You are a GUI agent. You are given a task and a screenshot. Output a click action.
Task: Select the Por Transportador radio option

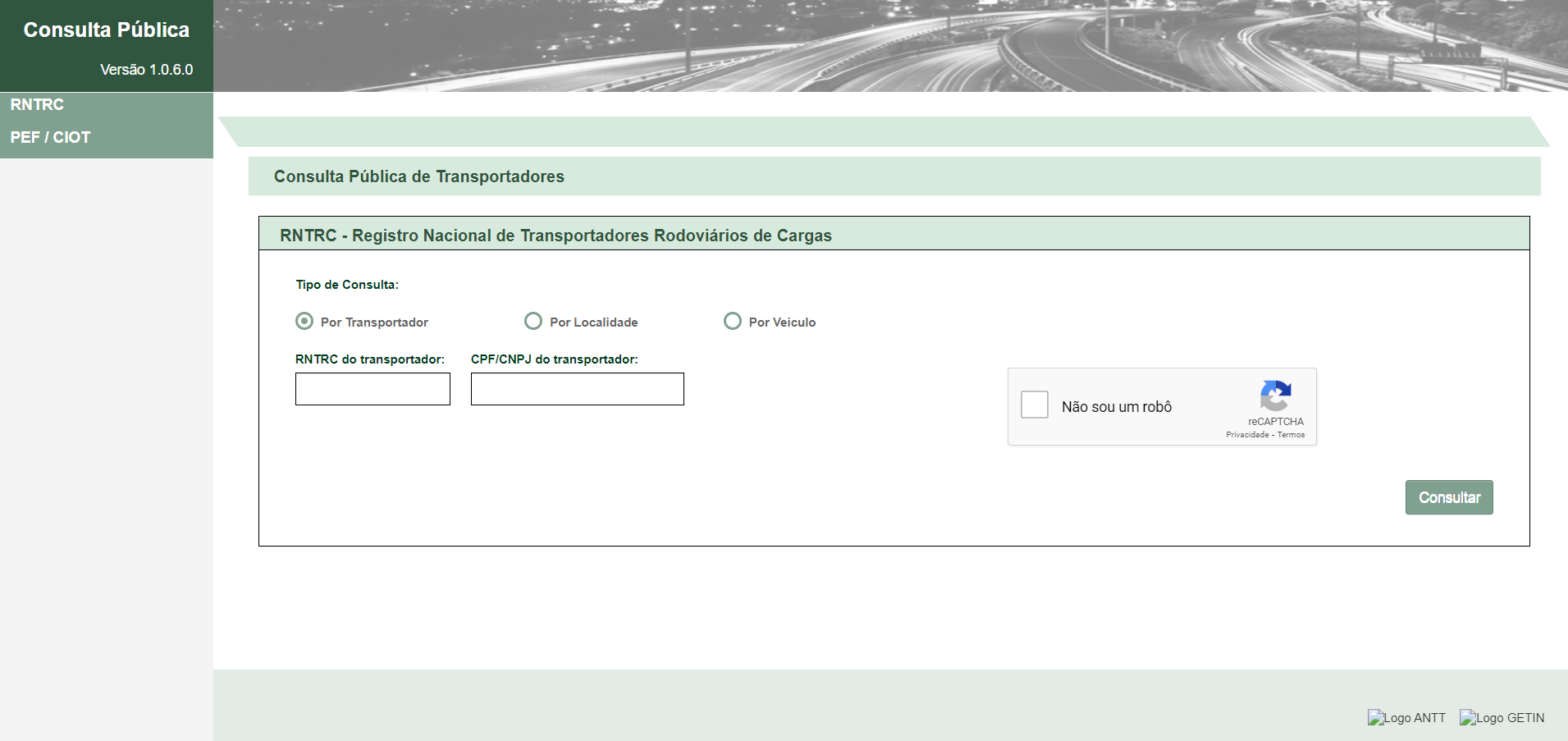pos(304,321)
